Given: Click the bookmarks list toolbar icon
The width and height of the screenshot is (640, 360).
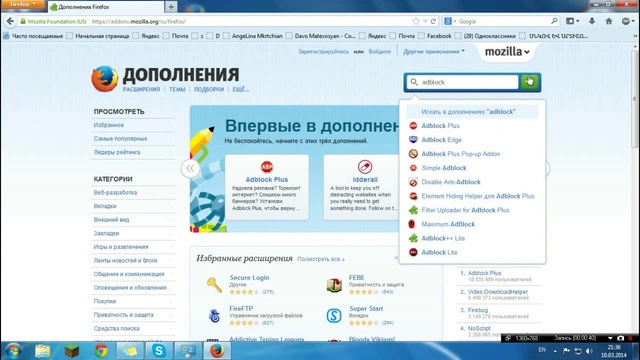Looking at the screenshot, I should pyautogui.click(x=572, y=21).
